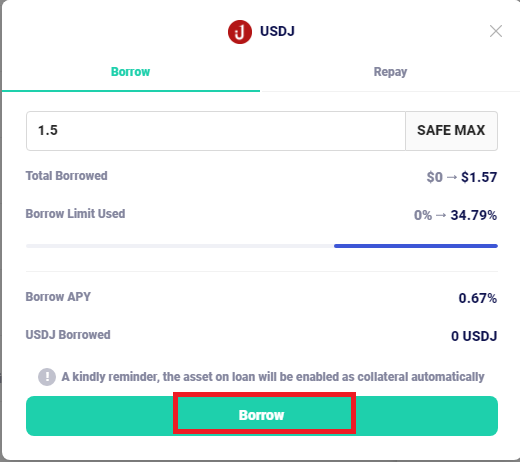Switch to the Repay tab

(390, 72)
